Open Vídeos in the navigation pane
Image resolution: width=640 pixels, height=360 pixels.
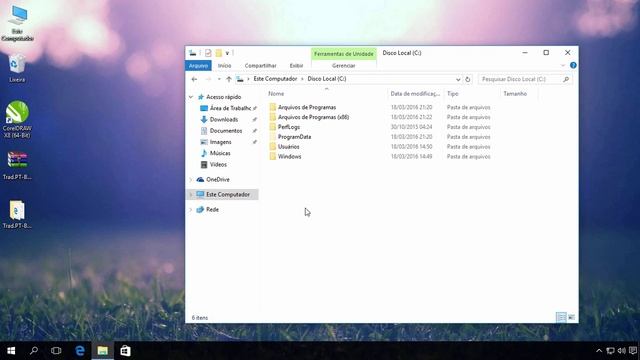pos(218,164)
